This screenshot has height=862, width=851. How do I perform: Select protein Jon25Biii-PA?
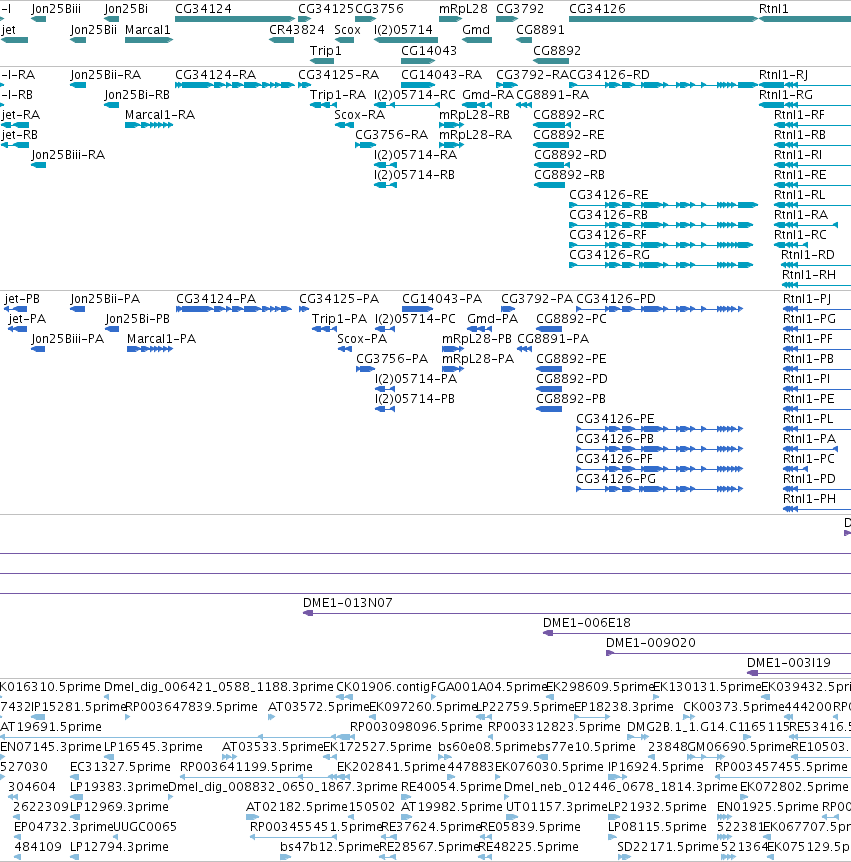[68, 339]
